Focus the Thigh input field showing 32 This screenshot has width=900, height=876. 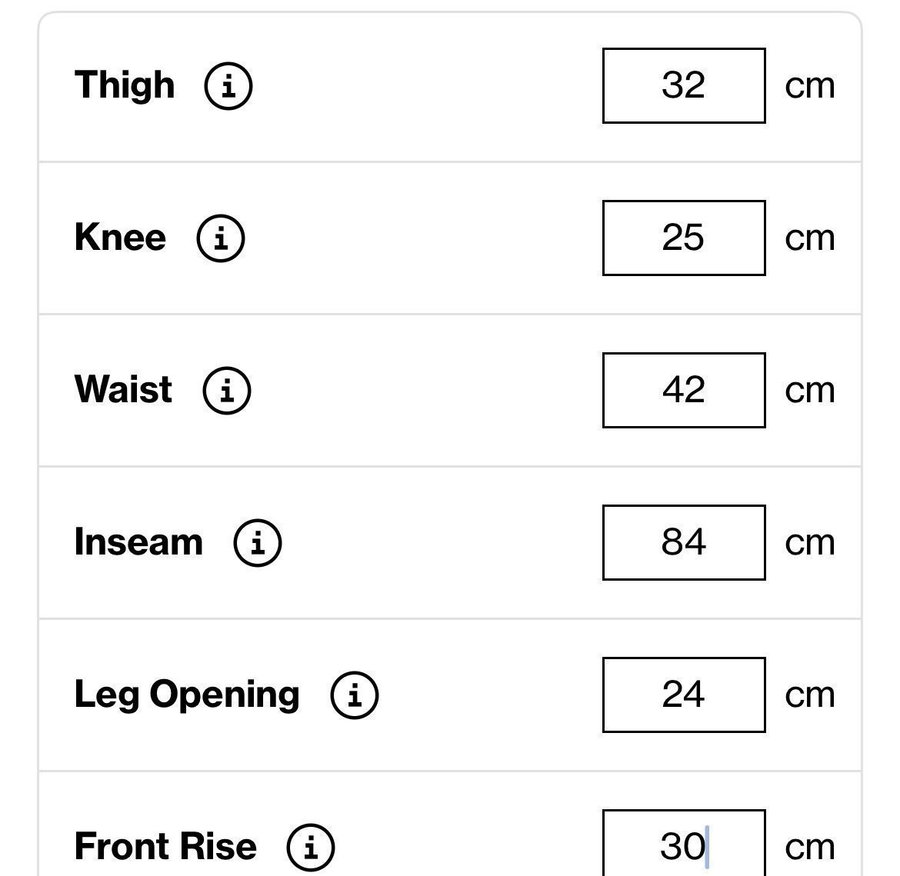pyautogui.click(x=684, y=86)
